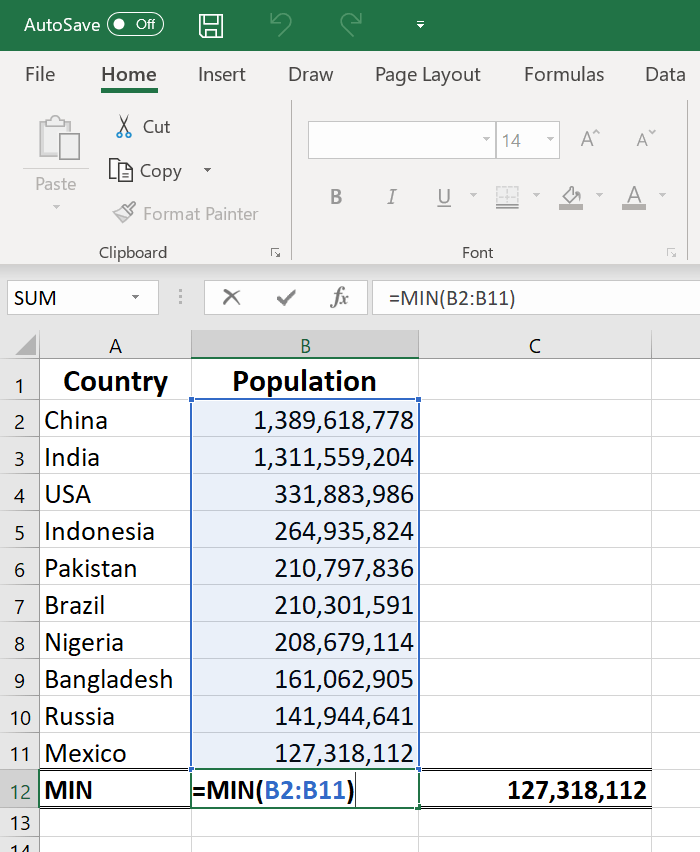Click the Format Painter brush

(x=124, y=212)
